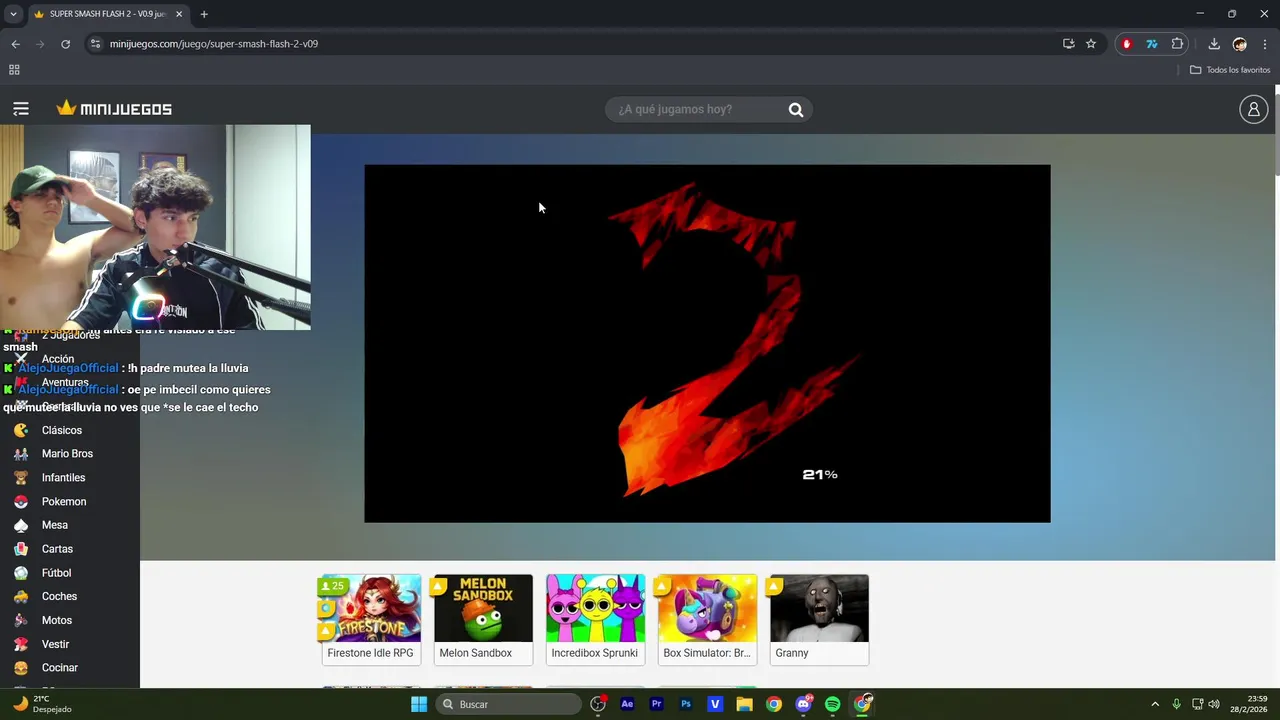Click the Super Smash Flash 2 game canvas
Viewport: 1280px width, 720px height.
coord(707,343)
